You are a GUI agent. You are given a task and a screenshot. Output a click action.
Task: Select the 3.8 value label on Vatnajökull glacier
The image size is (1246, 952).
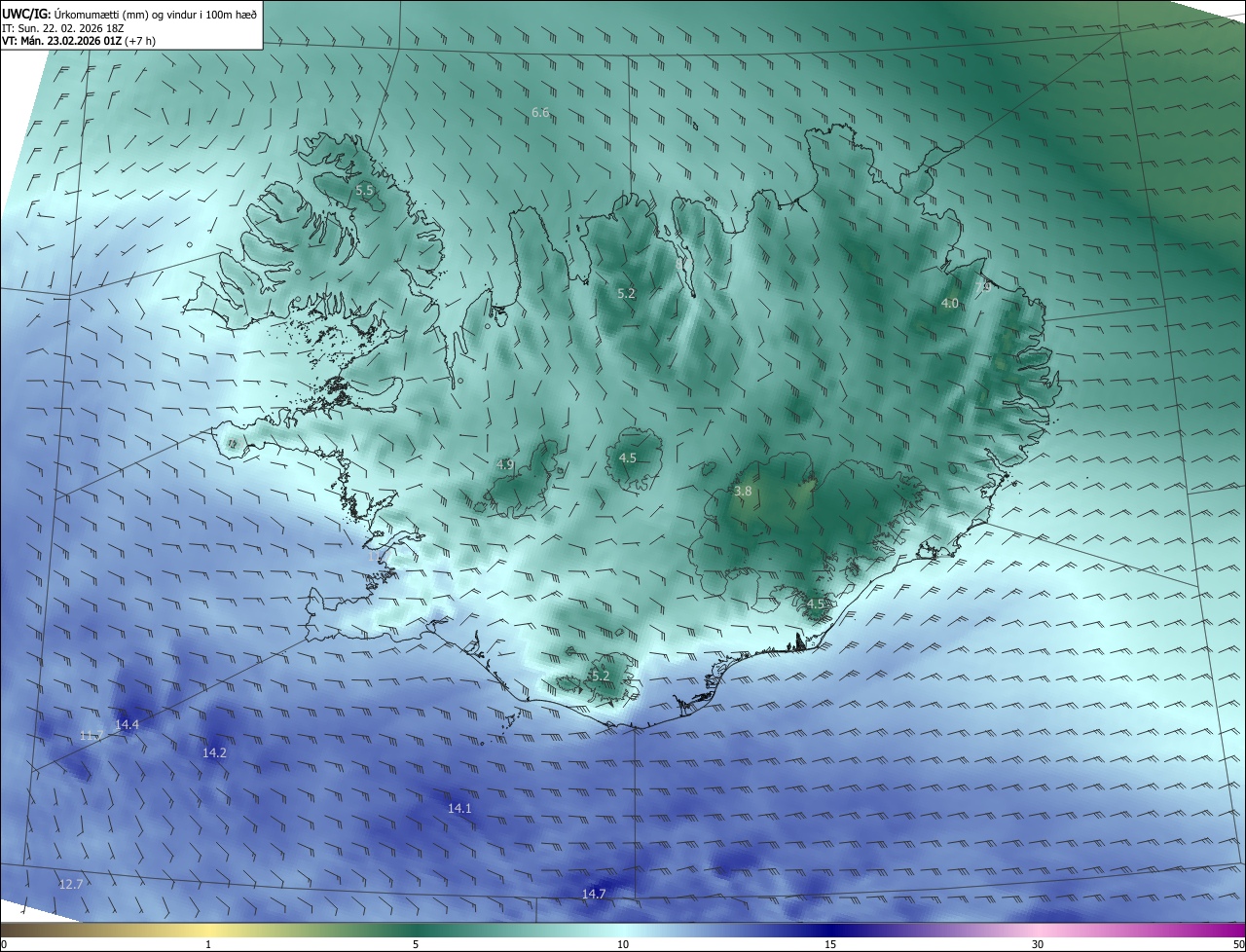click(743, 492)
